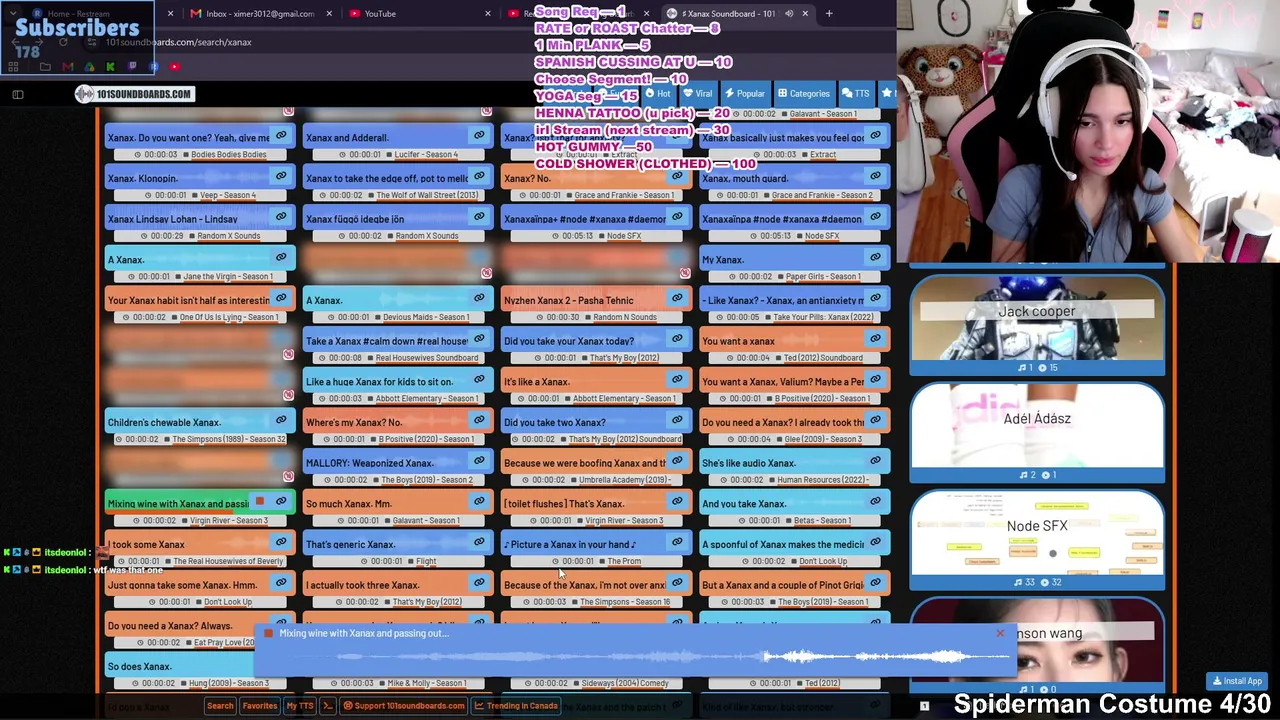Open the Search button in bottom bar
1280x720 pixels.
[220, 706]
